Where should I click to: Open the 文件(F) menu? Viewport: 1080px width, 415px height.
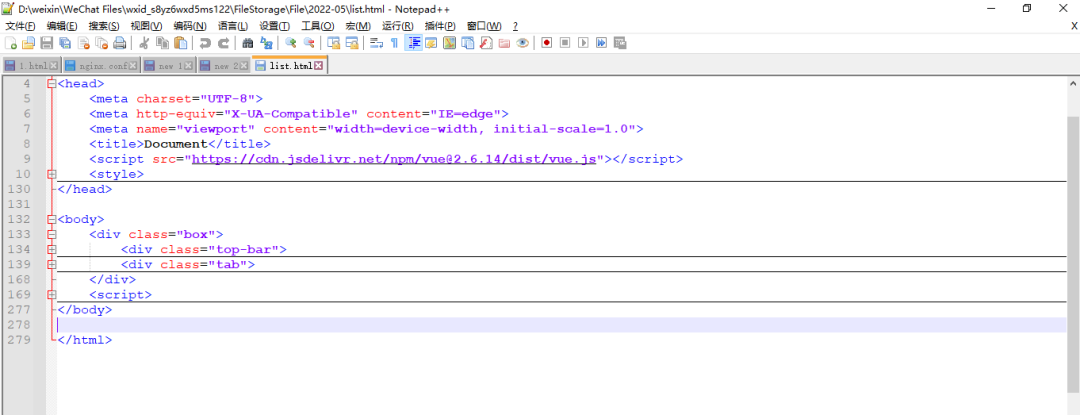click(x=20, y=25)
